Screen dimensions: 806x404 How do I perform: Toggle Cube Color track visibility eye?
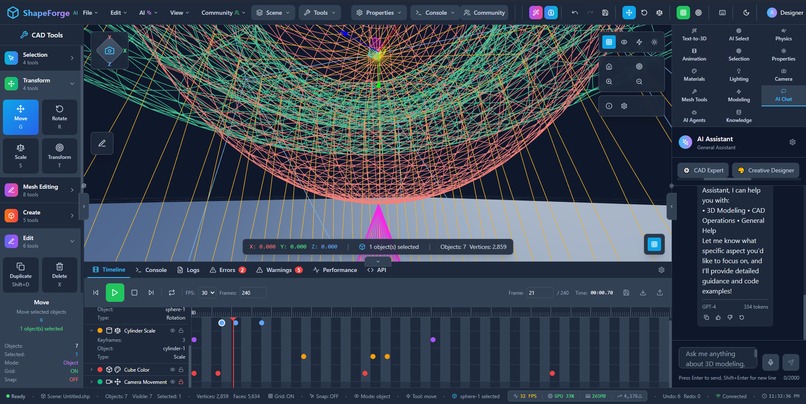tap(173, 370)
